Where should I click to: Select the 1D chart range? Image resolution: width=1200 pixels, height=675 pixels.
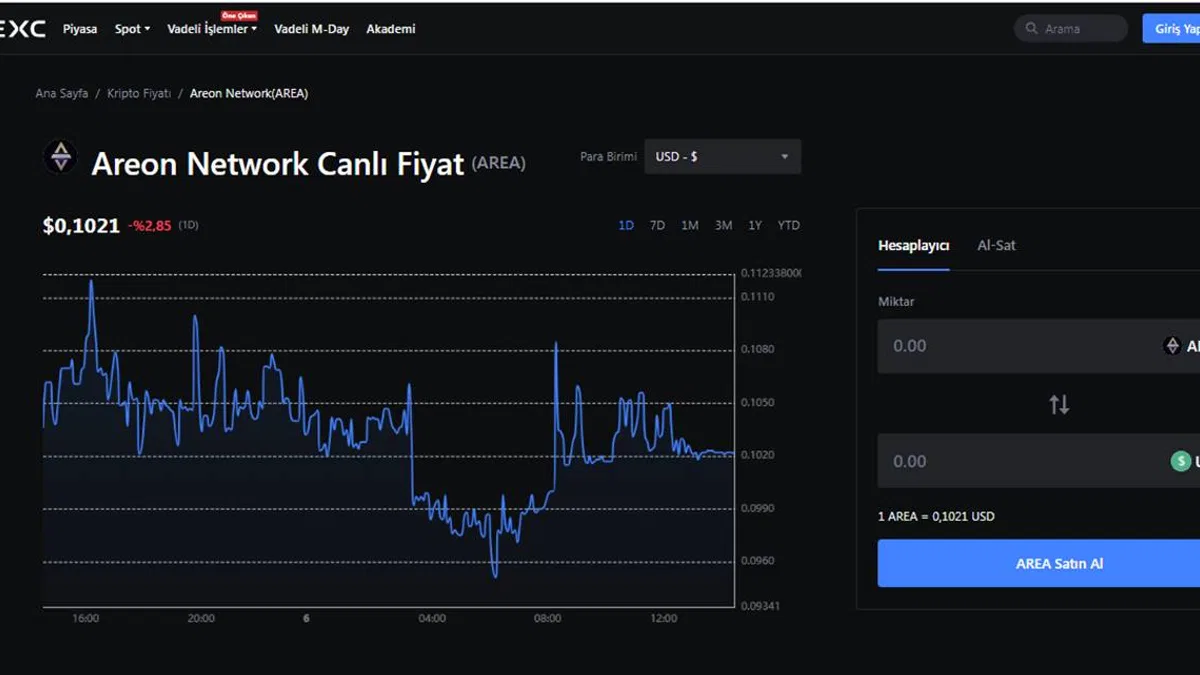tap(626, 225)
